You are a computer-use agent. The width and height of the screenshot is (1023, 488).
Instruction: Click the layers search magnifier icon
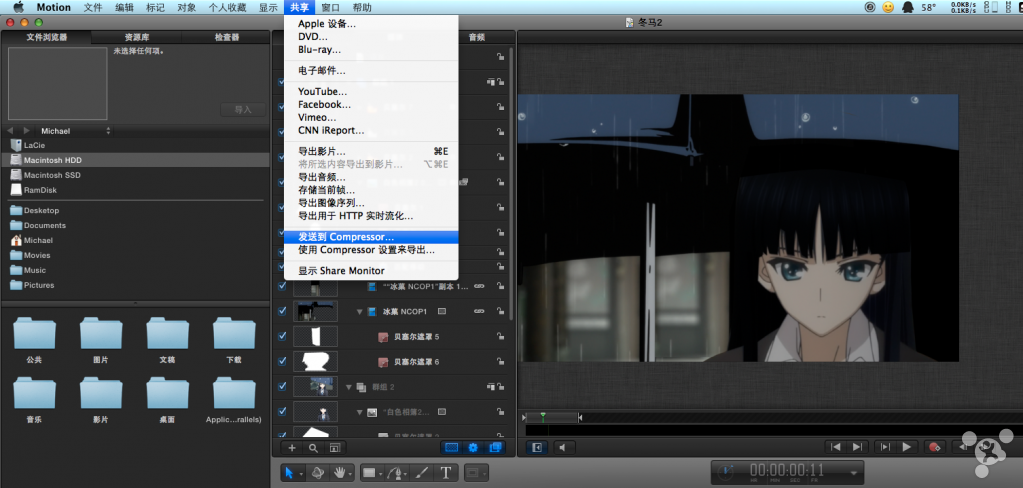click(x=313, y=448)
